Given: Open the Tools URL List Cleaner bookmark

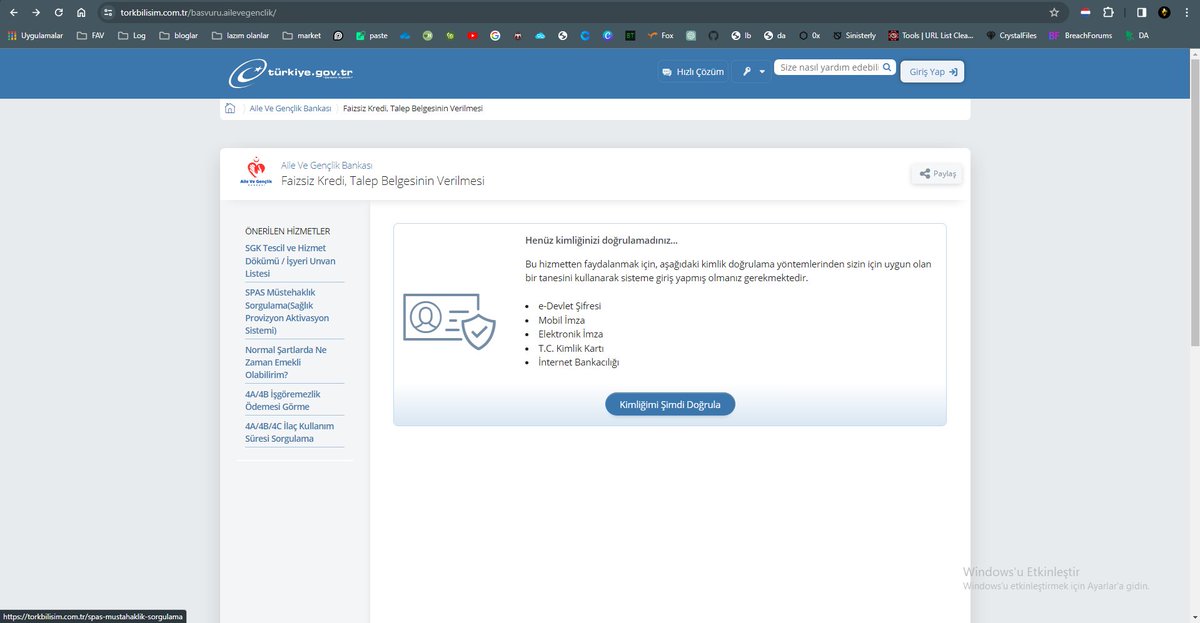Looking at the screenshot, I should 931,35.
